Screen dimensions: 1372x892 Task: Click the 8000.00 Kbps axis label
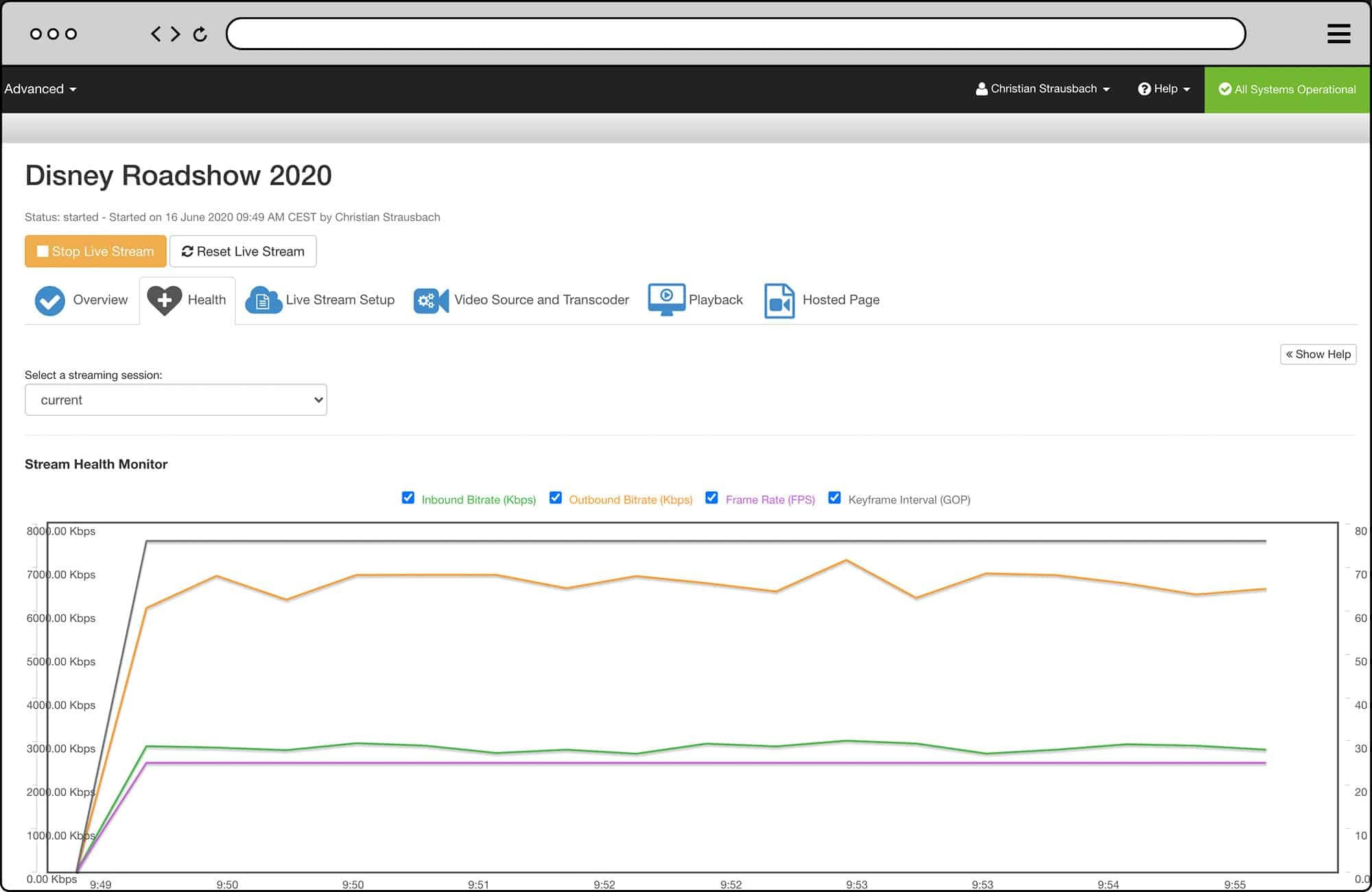click(61, 531)
